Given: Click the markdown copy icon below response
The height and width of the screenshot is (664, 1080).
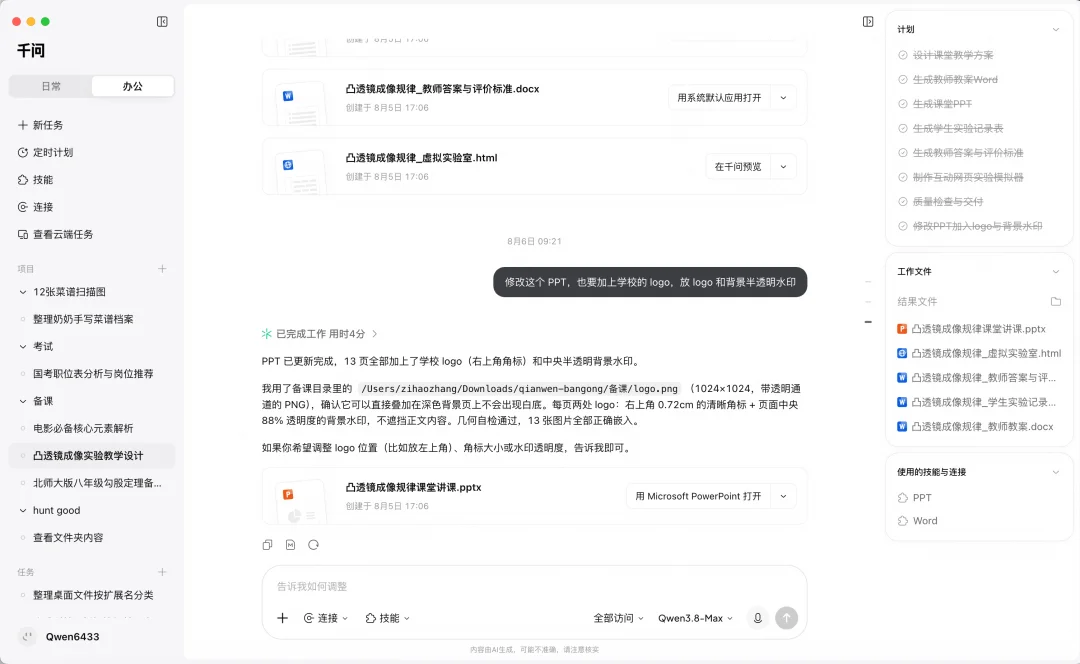Looking at the screenshot, I should coord(291,545).
